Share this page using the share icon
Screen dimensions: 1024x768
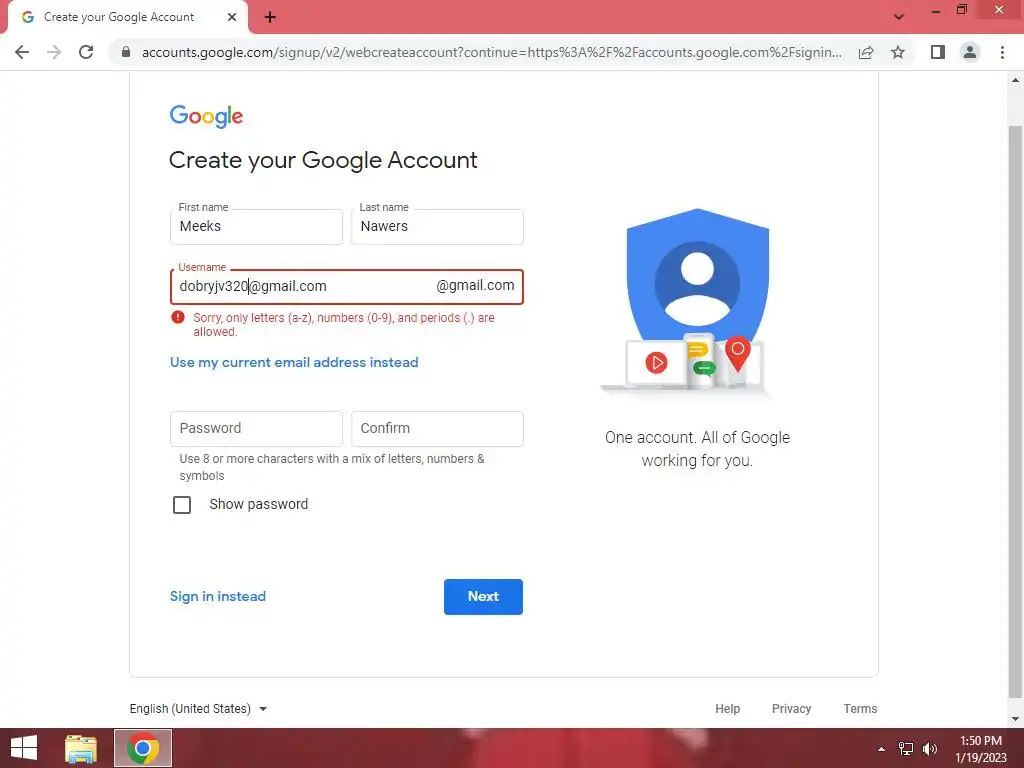(x=866, y=52)
